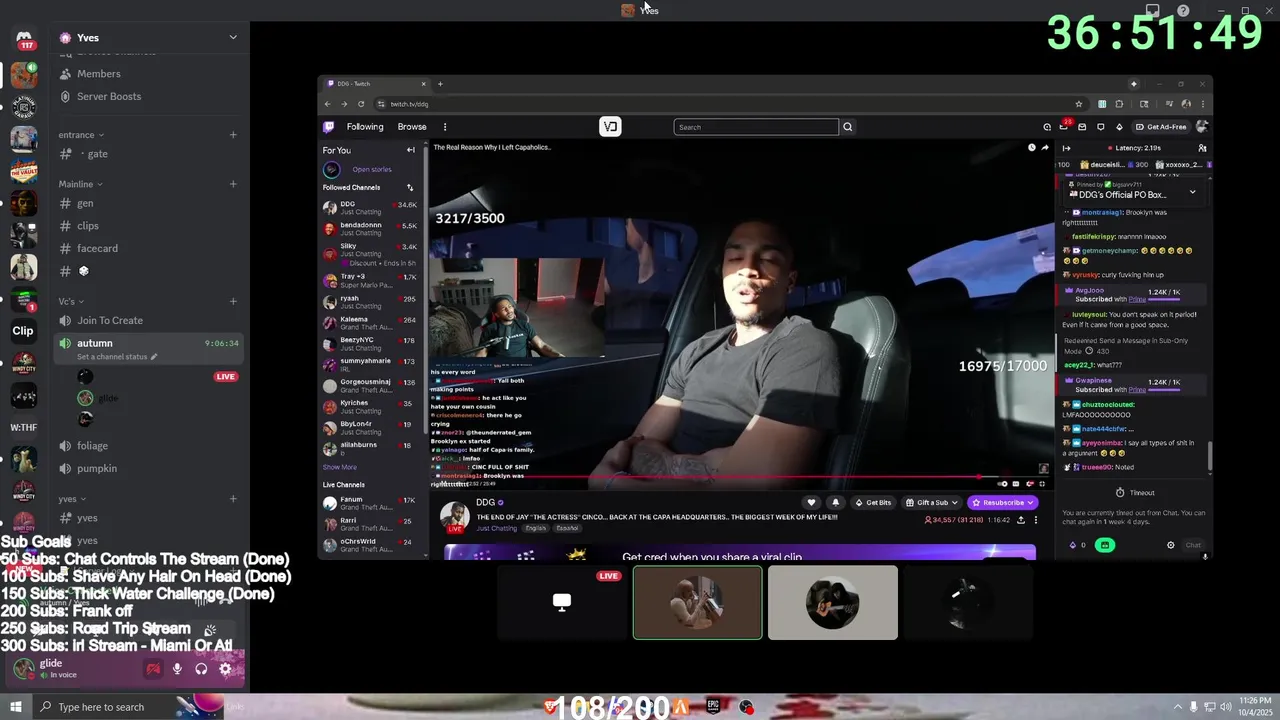This screenshot has width=1280, height=720.
Task: Collapse the For You sidebar arrow
Action: [410, 150]
